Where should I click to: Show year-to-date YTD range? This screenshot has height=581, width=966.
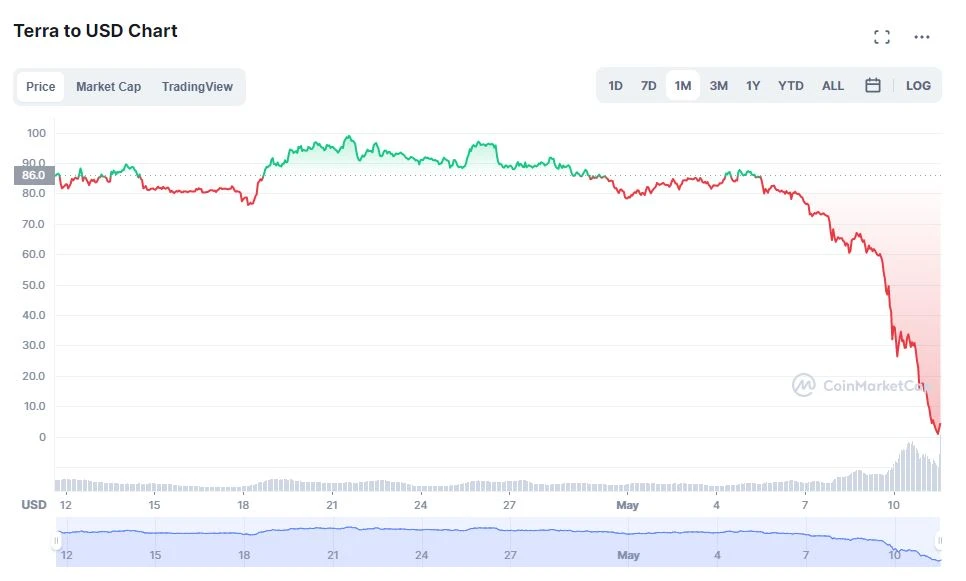790,86
